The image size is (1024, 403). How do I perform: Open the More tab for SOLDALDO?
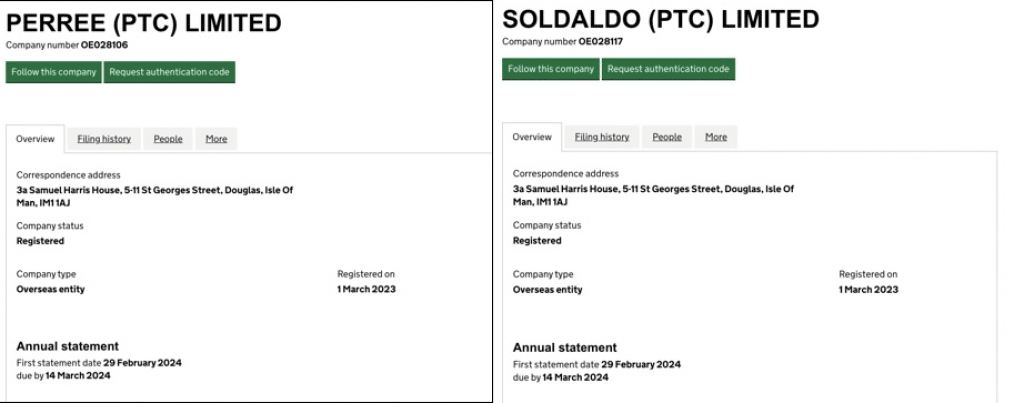(x=716, y=137)
